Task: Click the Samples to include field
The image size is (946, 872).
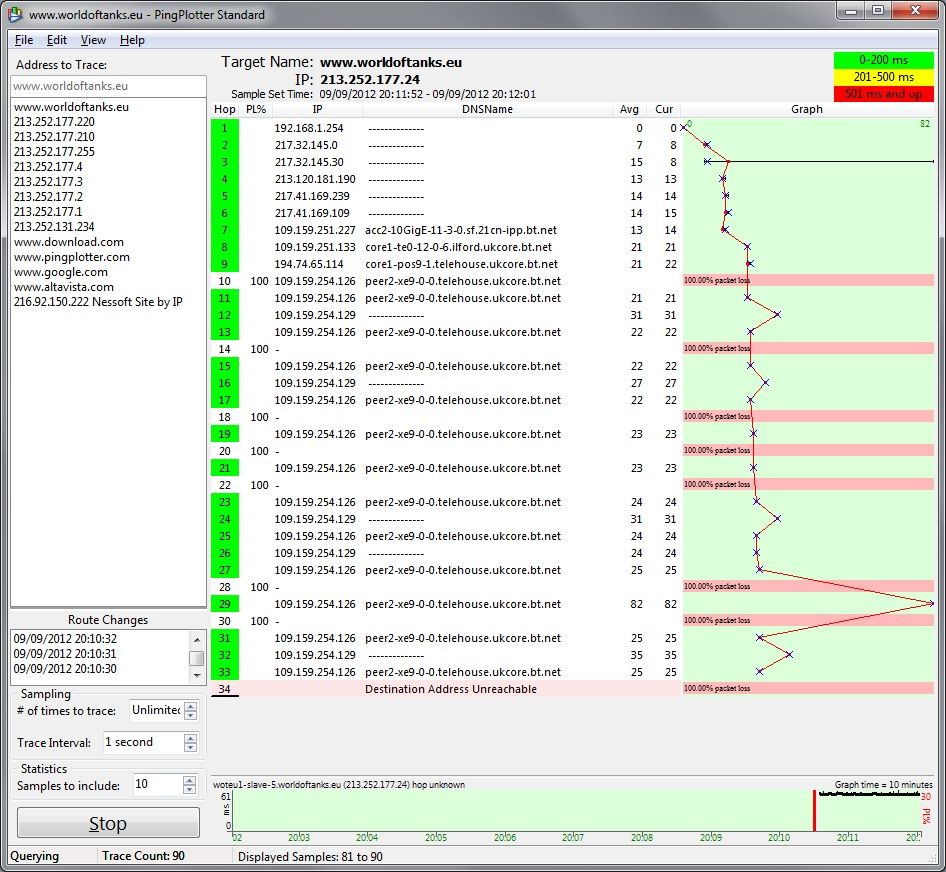Action: [158, 784]
